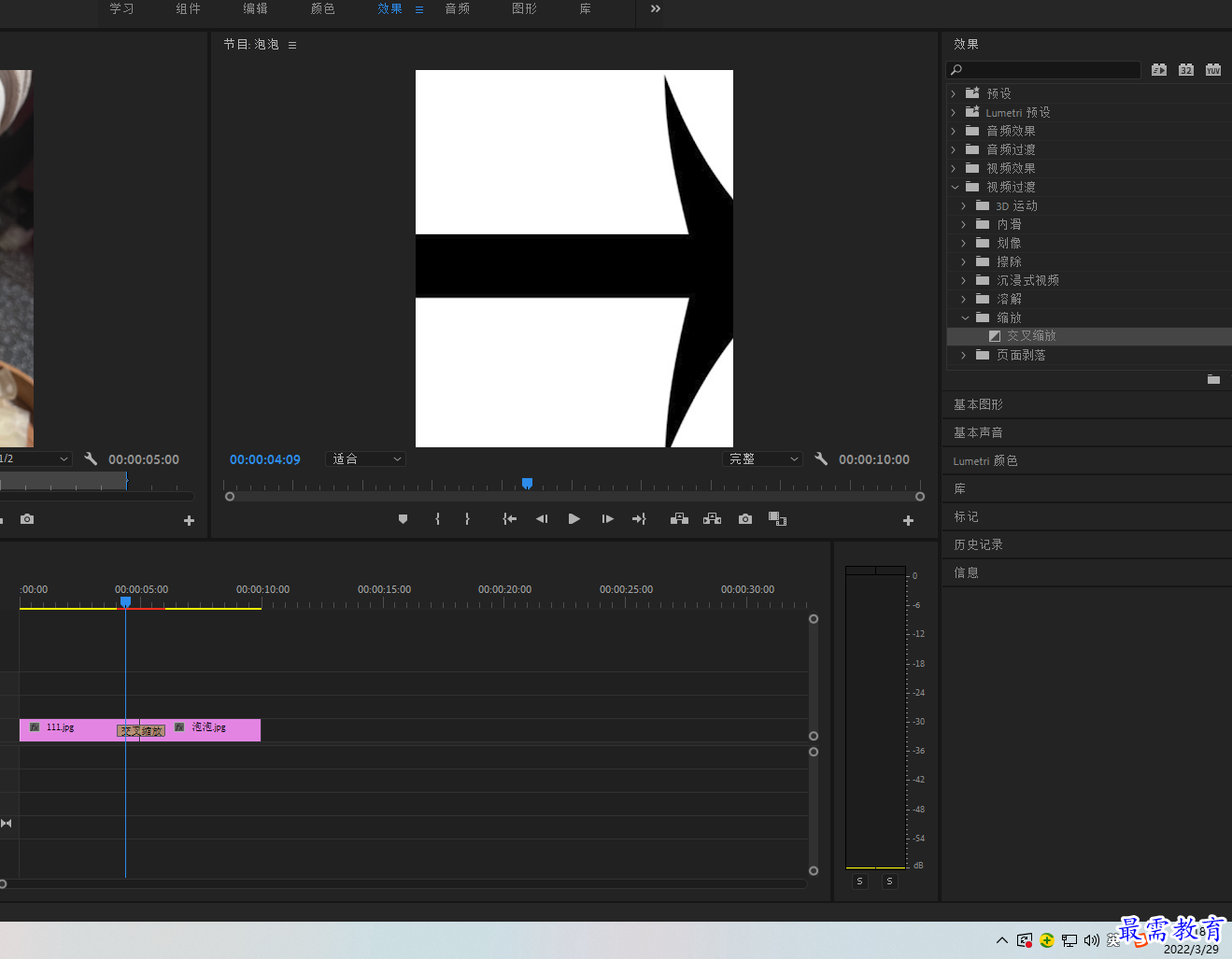Open the Program monitor settings wrench
The width and height of the screenshot is (1232, 959).
click(x=821, y=458)
